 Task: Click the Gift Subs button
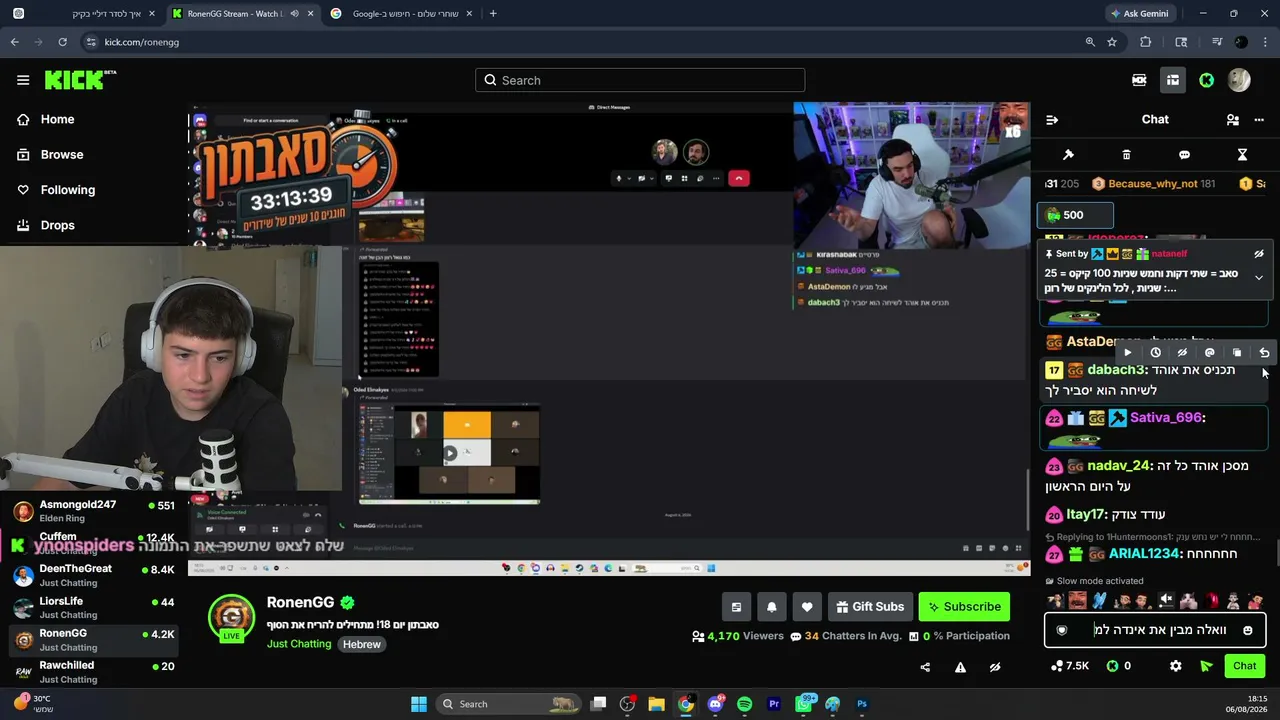click(x=869, y=606)
